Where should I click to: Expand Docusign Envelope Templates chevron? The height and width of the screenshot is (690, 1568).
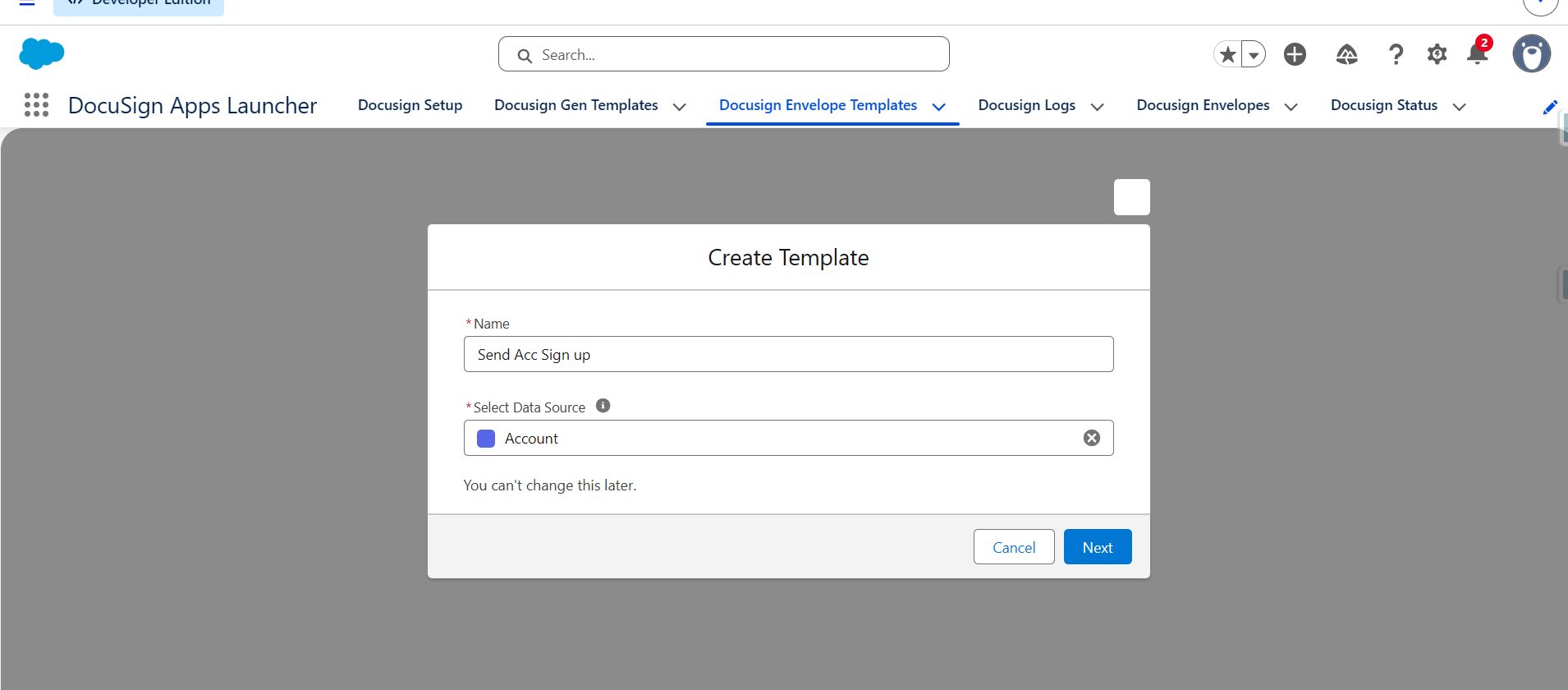click(x=939, y=107)
